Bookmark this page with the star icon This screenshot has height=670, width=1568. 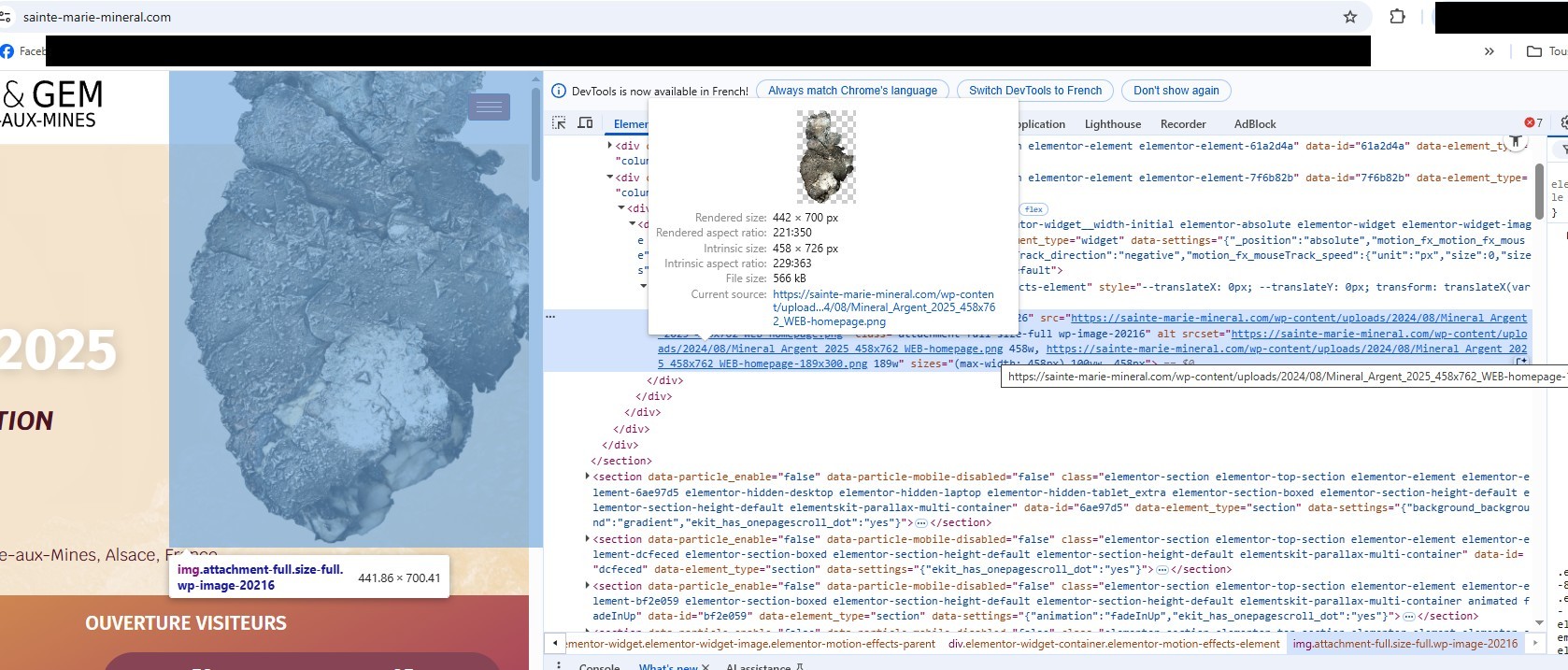[x=1349, y=17]
